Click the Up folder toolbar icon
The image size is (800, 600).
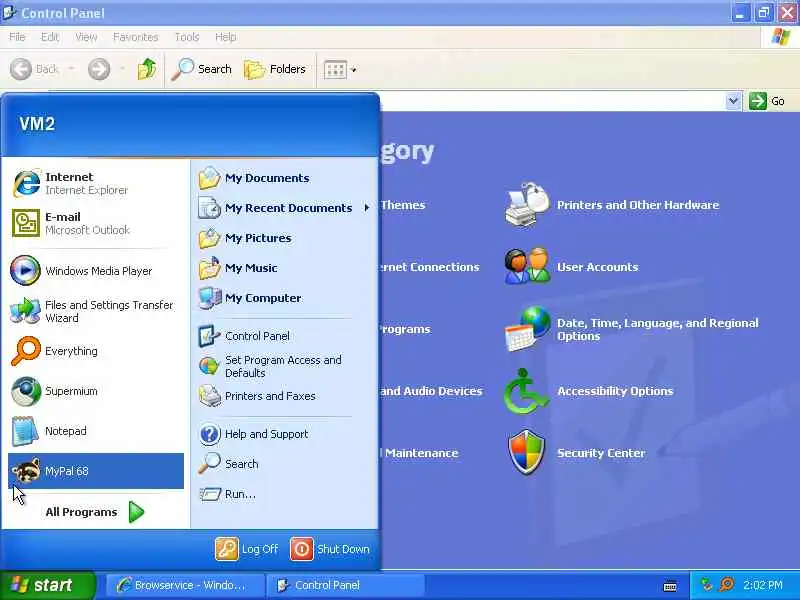click(147, 69)
